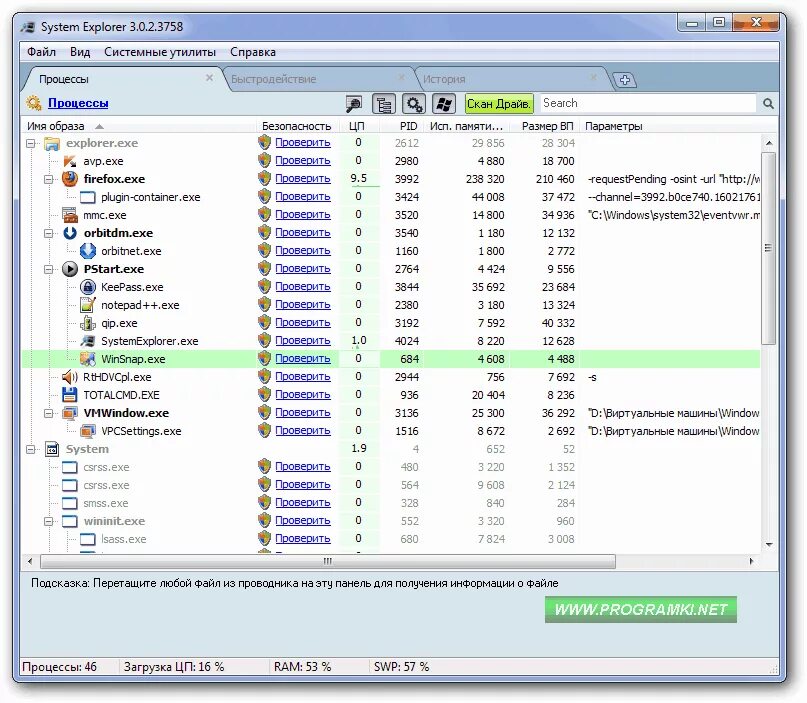Click the mmc.exe icon
This screenshot has height=703, width=807.
pos(69,215)
